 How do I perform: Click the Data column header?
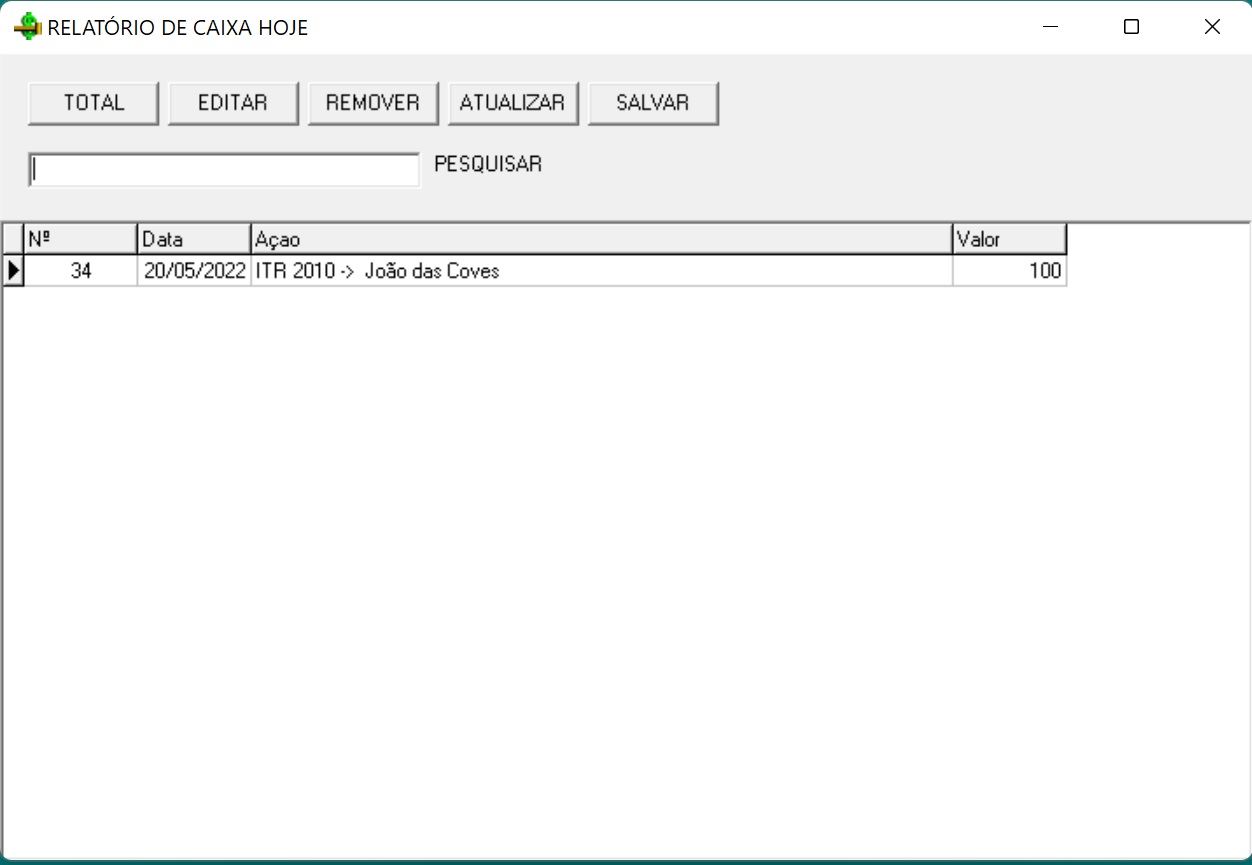click(x=193, y=239)
